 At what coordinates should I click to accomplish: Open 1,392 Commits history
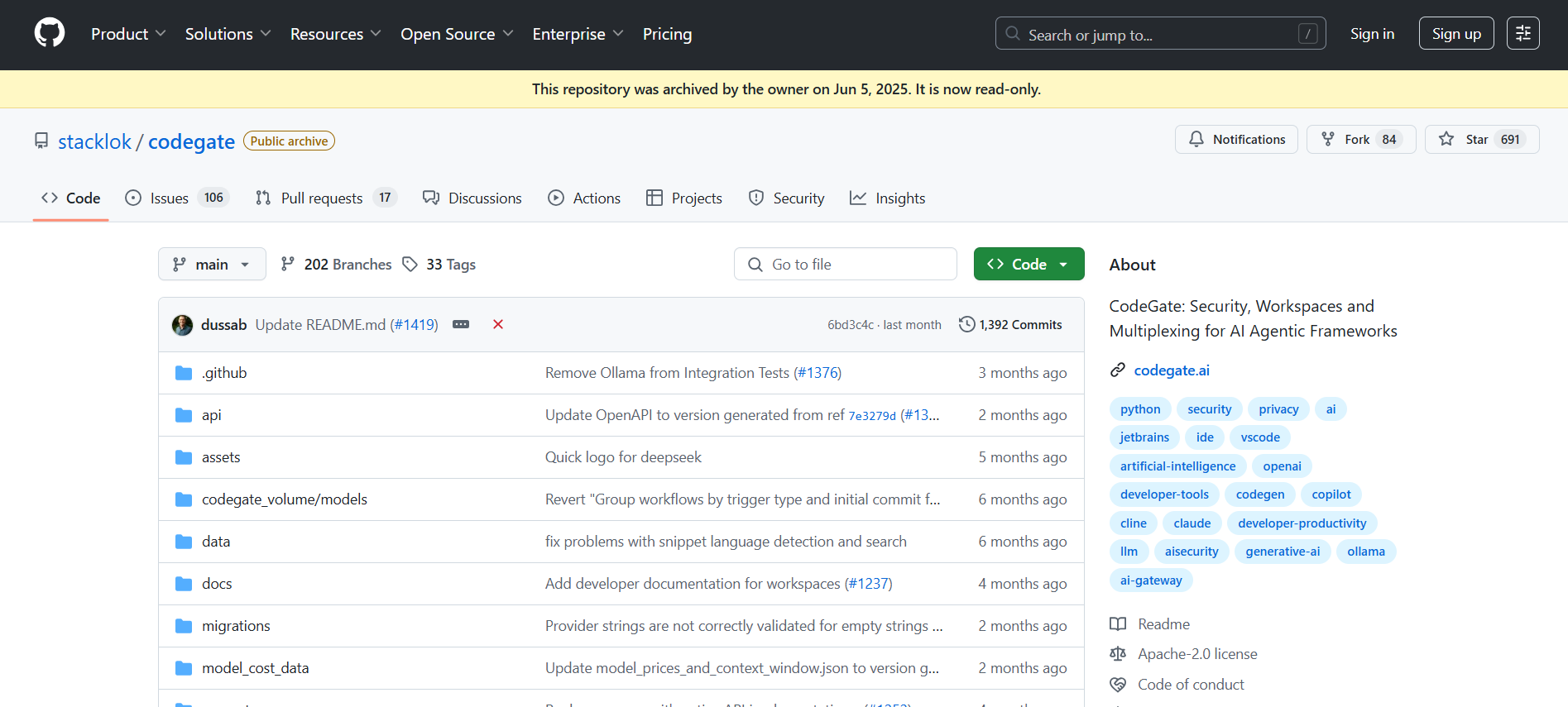pos(1010,324)
